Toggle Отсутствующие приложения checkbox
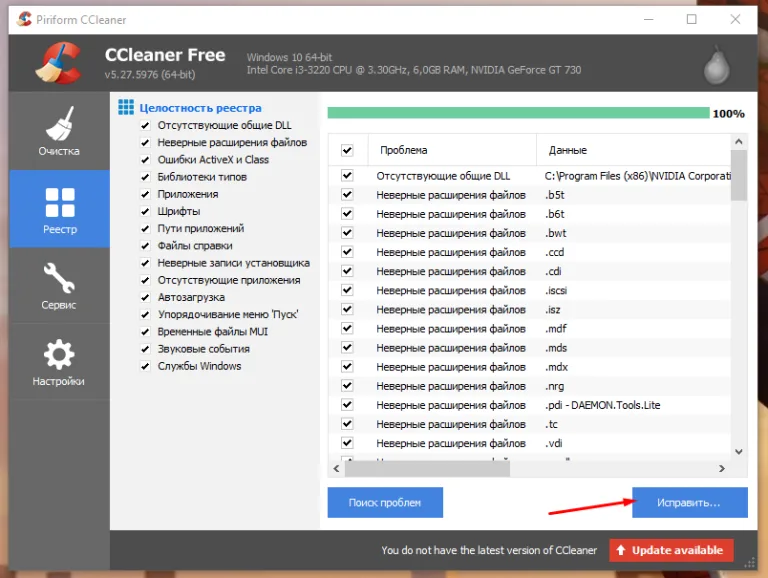Viewport: 768px width, 578px height. click(x=145, y=280)
